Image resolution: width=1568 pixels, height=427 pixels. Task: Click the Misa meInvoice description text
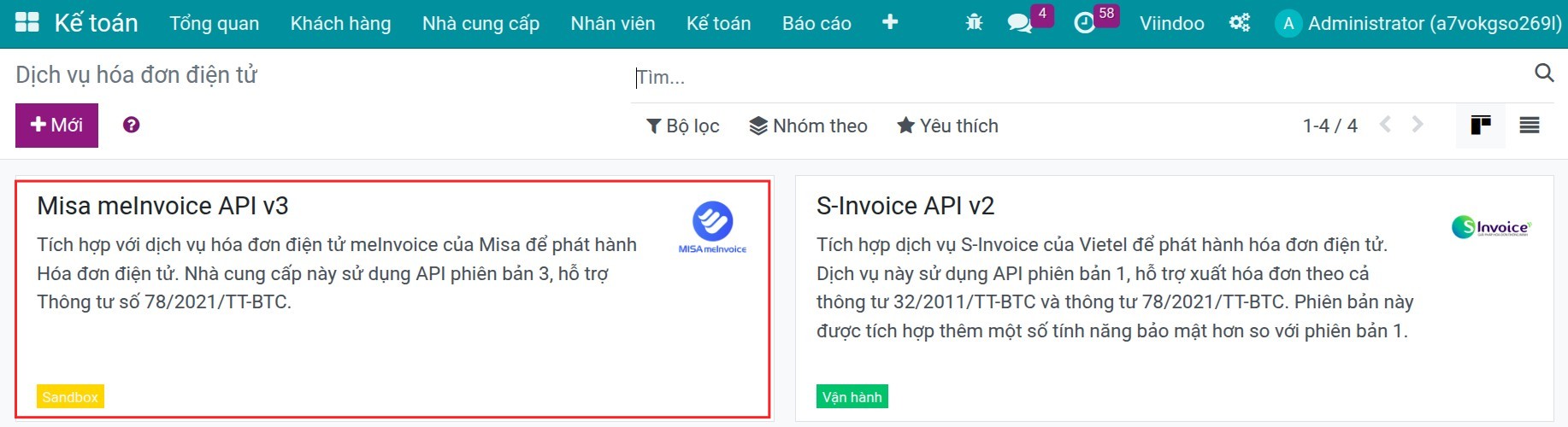pyautogui.click(x=337, y=273)
